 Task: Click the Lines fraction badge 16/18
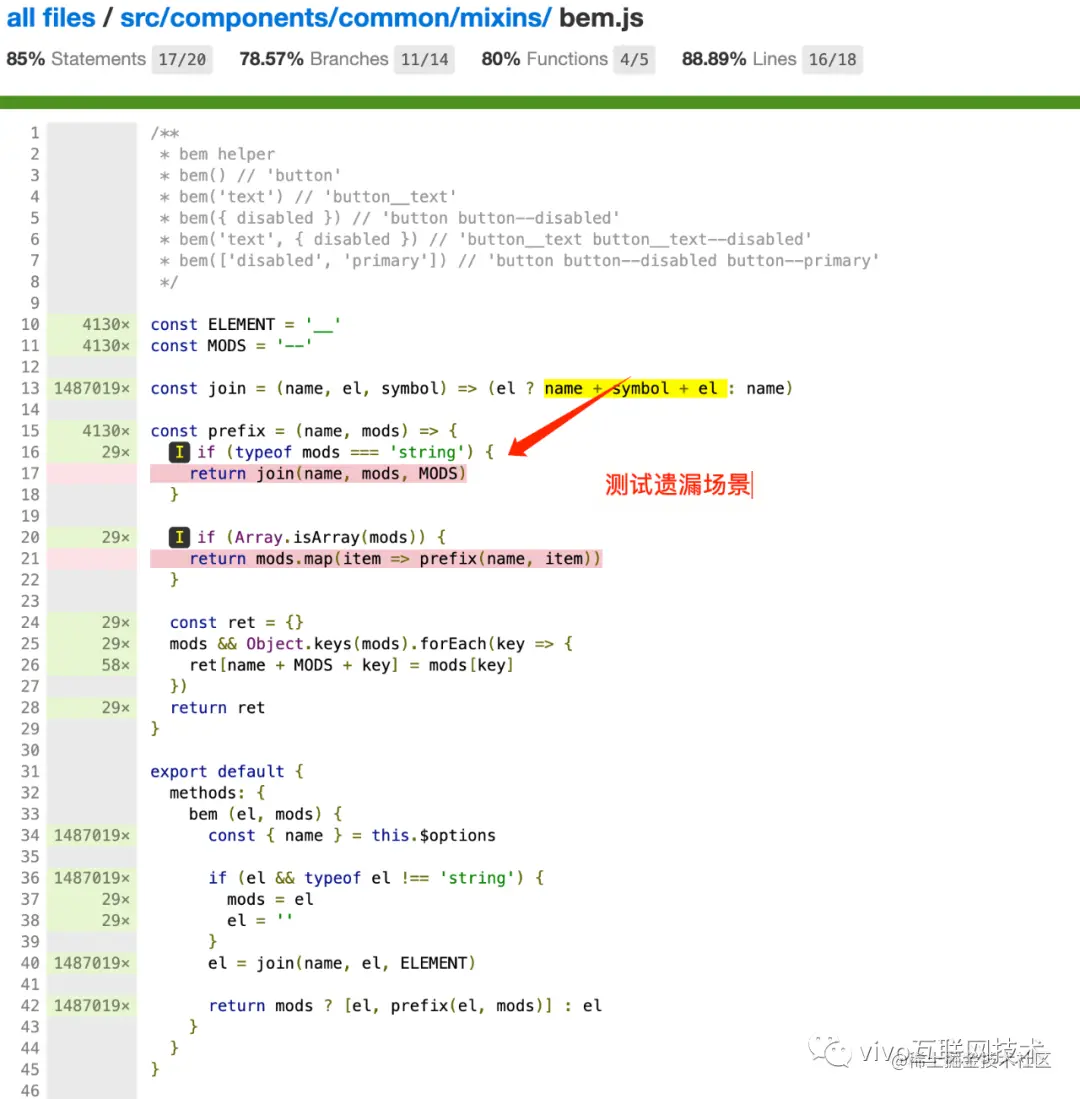pos(833,60)
